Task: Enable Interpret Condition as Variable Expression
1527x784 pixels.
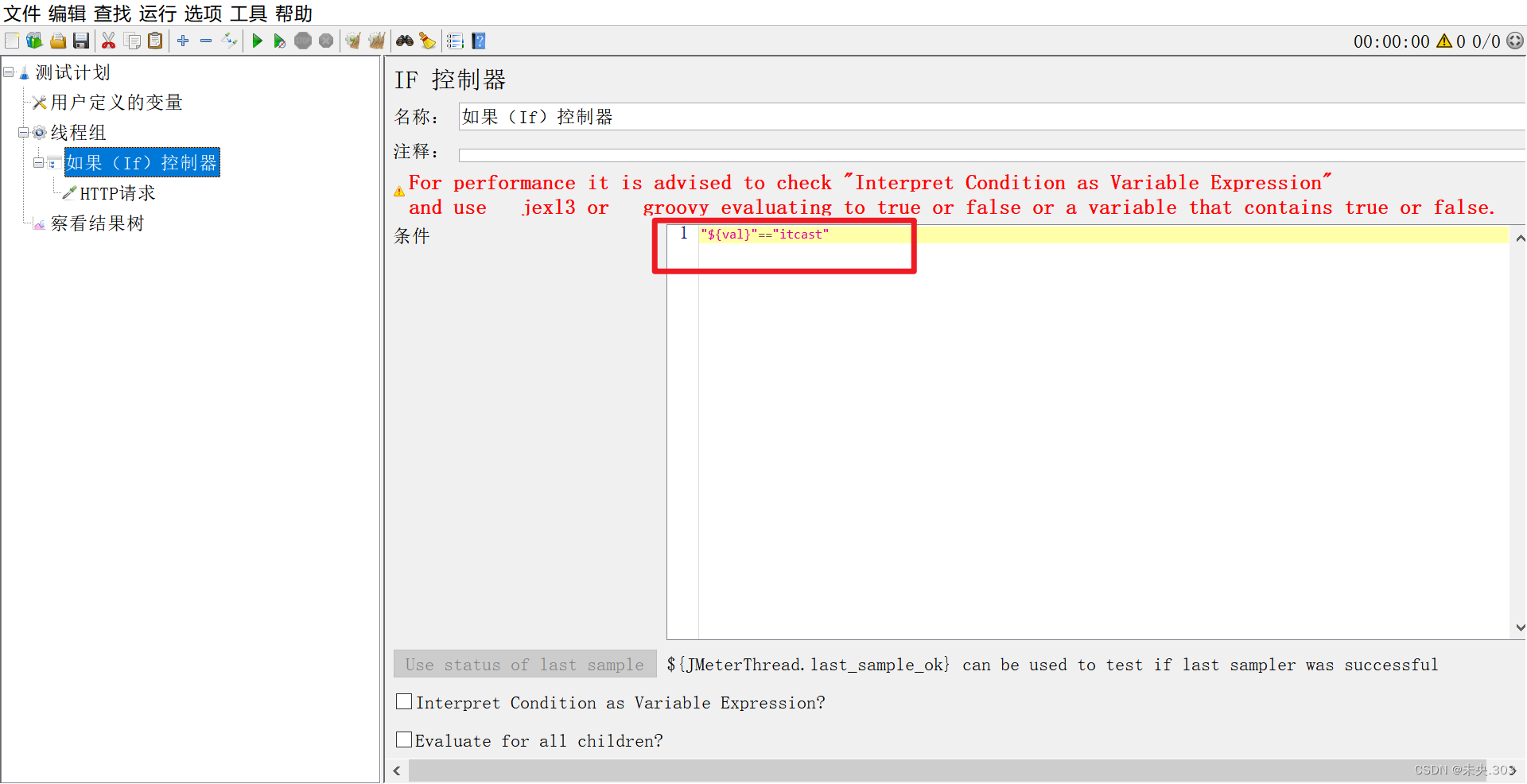Action: coord(404,702)
